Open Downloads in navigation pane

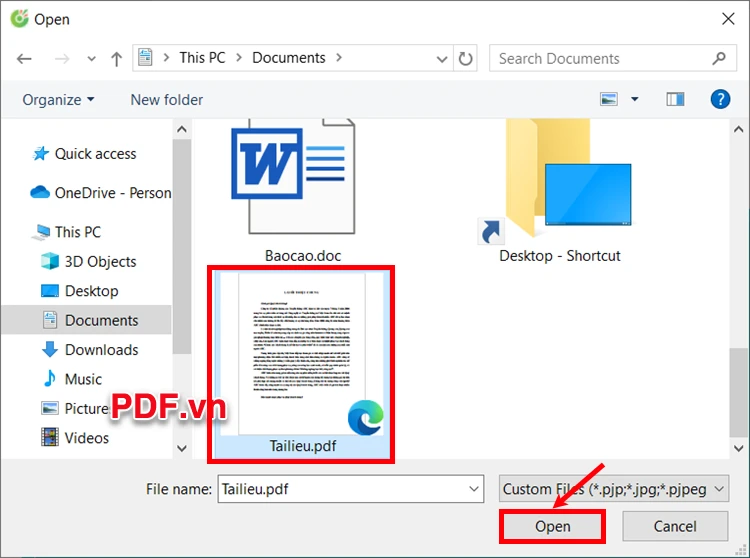pyautogui.click(x=101, y=350)
